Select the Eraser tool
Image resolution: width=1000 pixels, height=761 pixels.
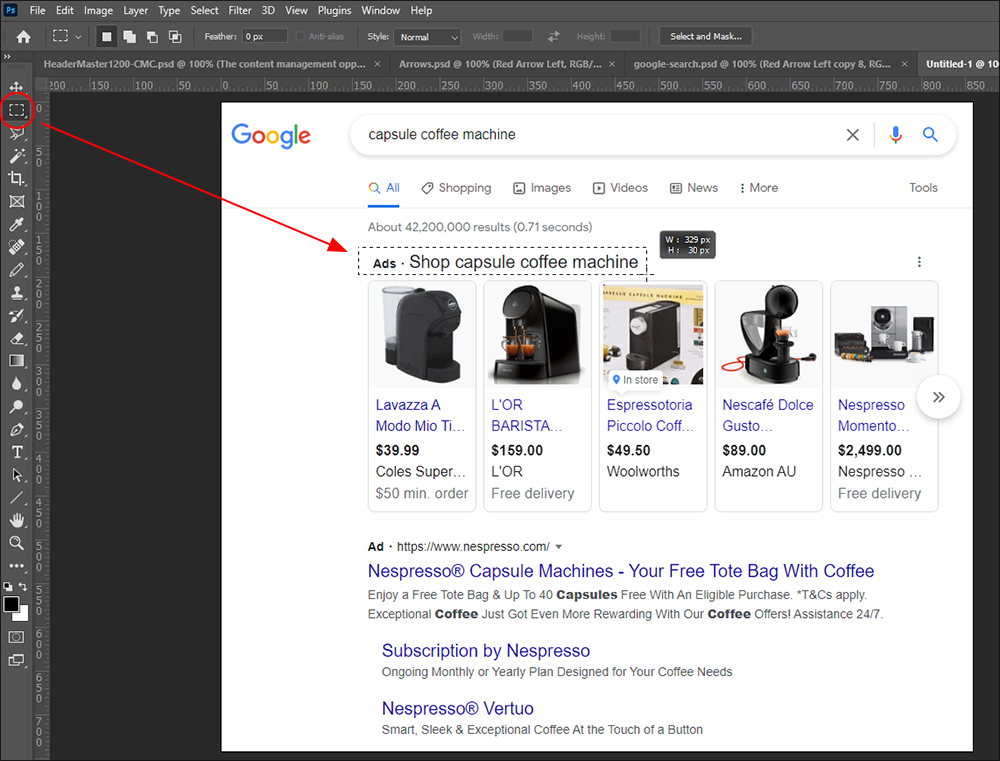[x=17, y=338]
